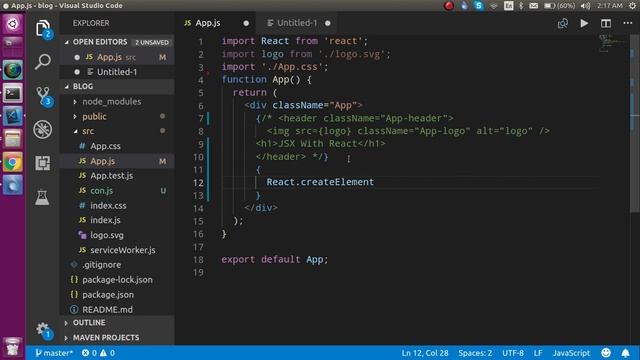The image size is (640, 360).
Task: Open the Source Control view
Action: [43, 96]
